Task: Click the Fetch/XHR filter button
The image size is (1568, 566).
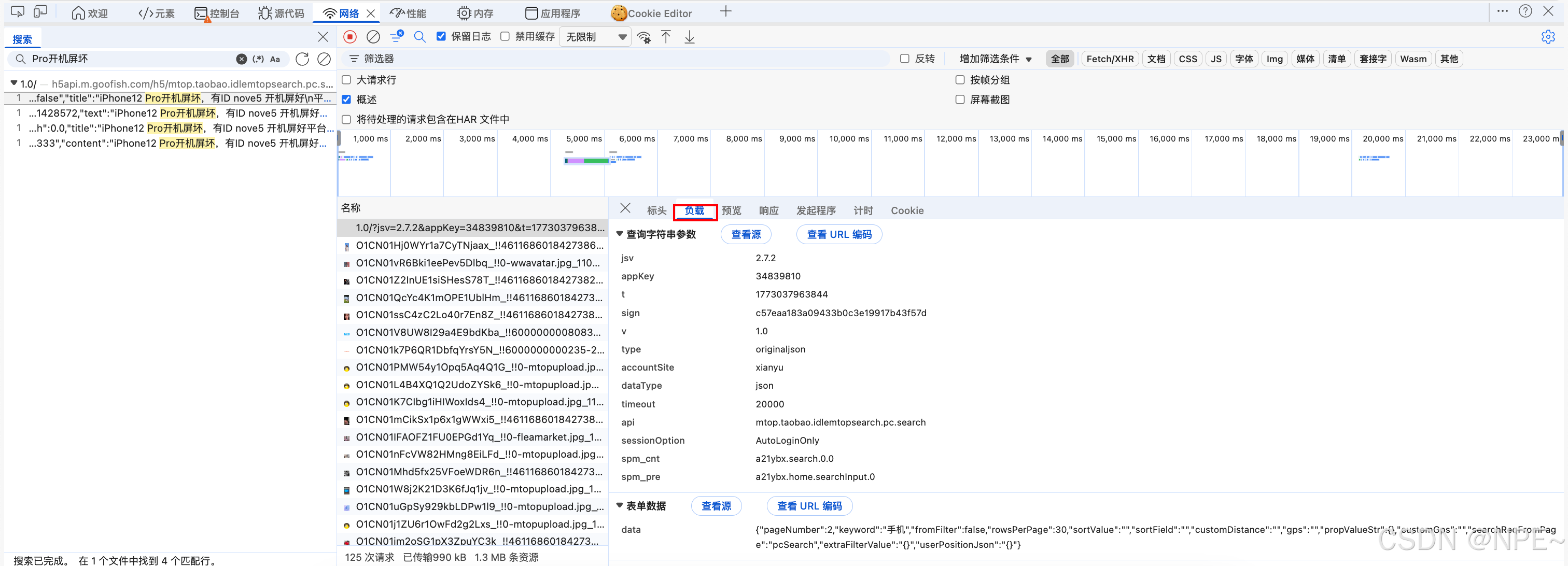Action: pyautogui.click(x=1109, y=59)
